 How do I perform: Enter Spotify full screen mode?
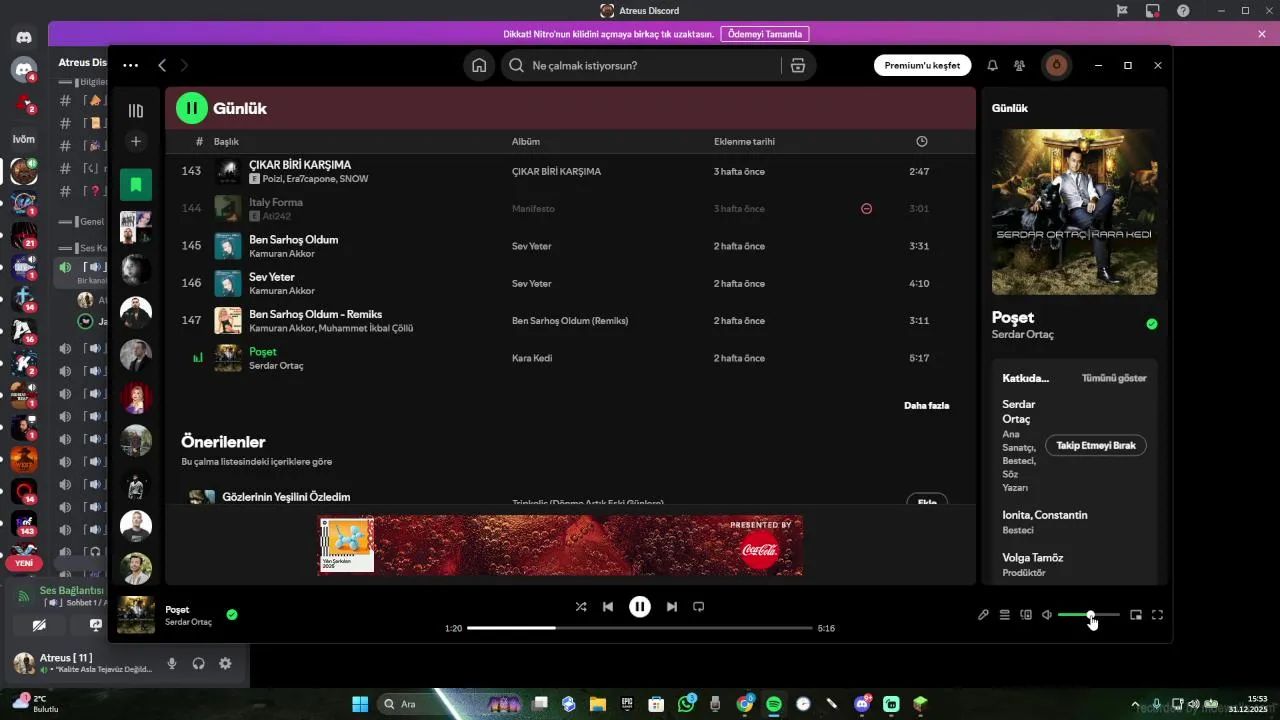click(x=1157, y=615)
